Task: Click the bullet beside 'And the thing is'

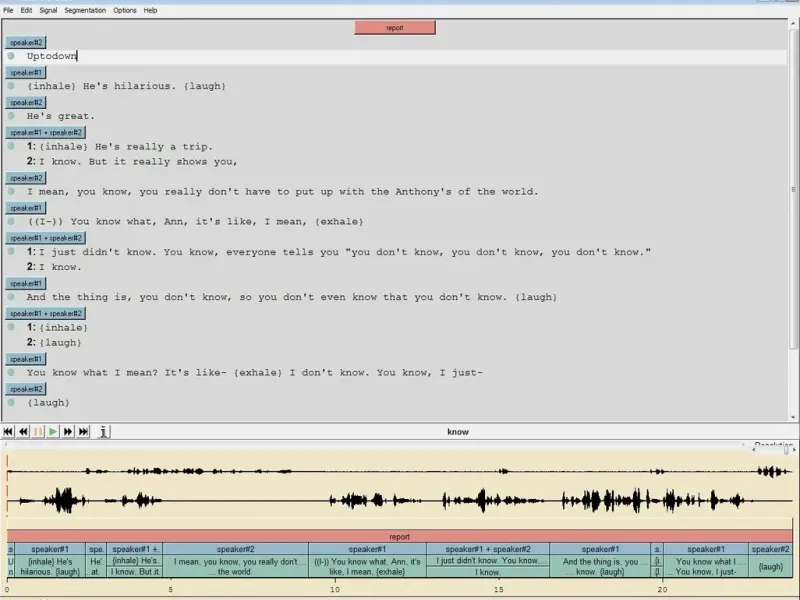Action: [x=11, y=296]
